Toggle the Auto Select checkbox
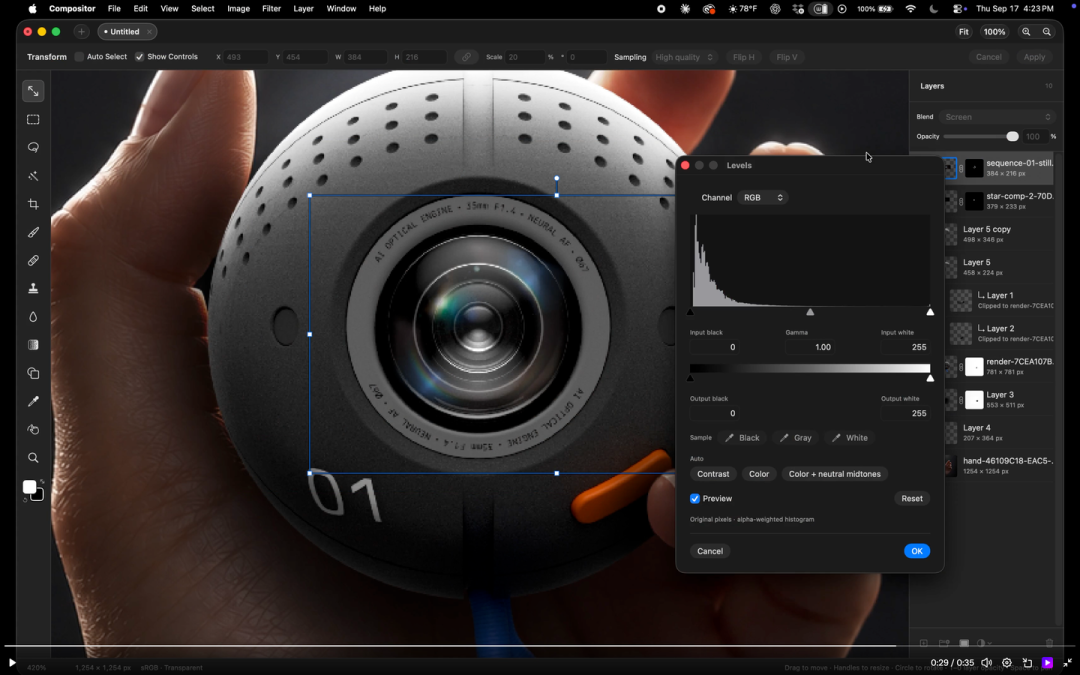The image size is (1080, 675). [x=79, y=57]
